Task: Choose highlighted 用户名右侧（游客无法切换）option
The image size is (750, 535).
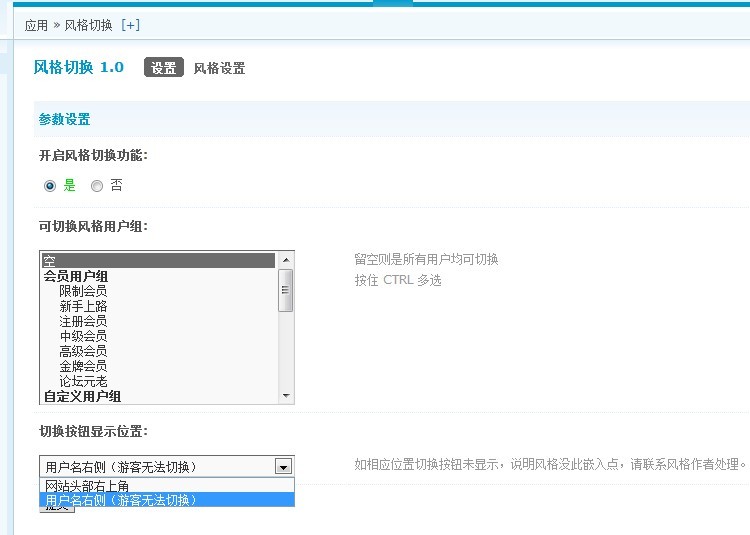Action: point(167,500)
